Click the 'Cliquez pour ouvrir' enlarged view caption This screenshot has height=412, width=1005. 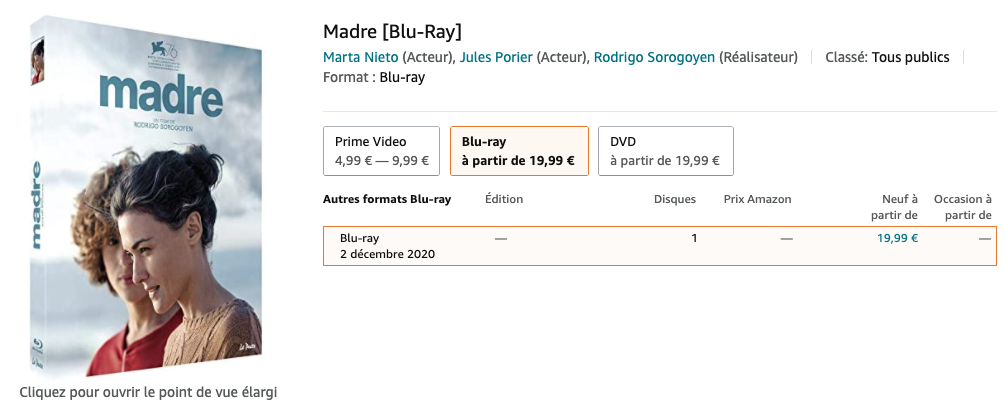pyautogui.click(x=148, y=392)
